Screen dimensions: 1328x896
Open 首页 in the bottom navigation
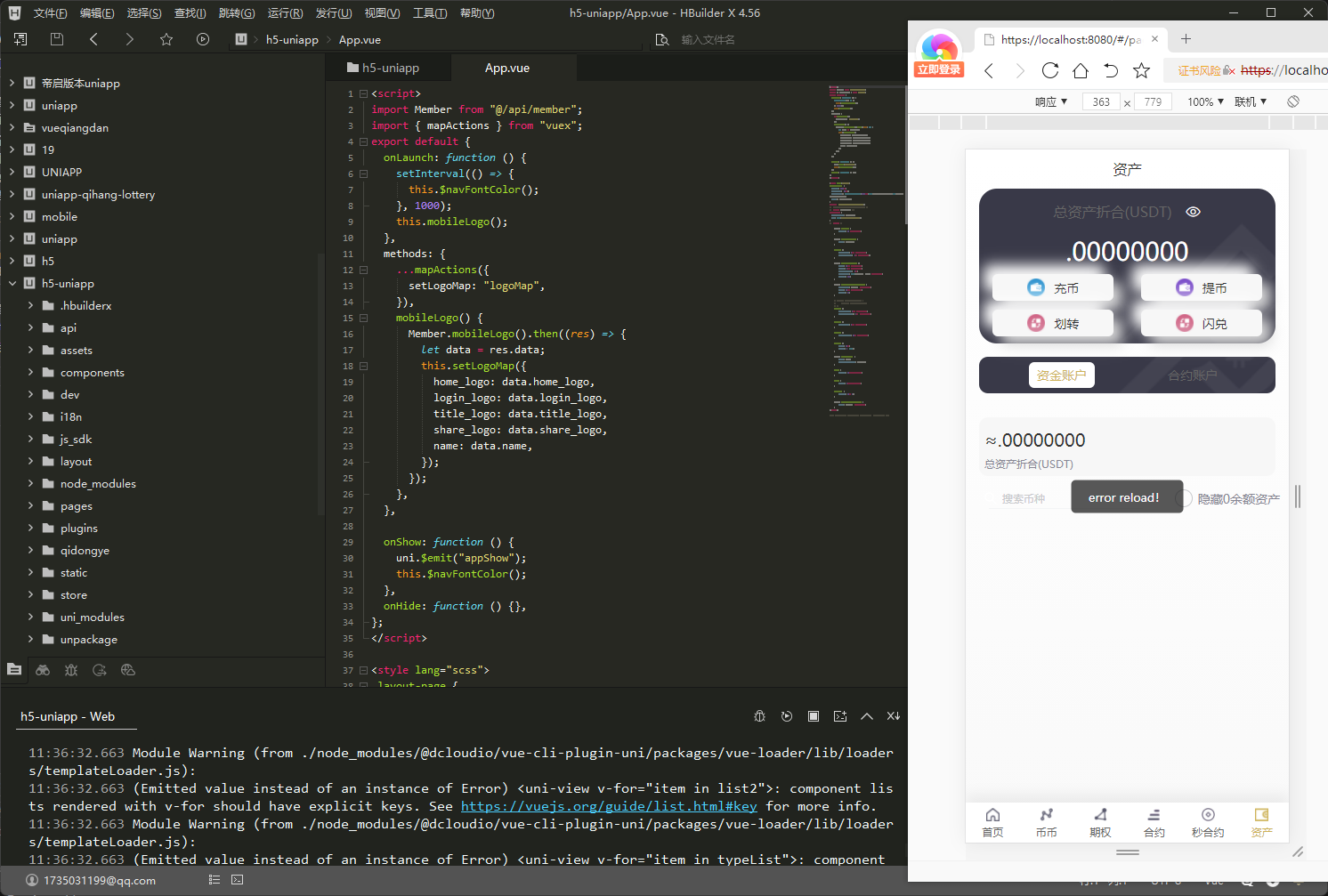tap(992, 822)
